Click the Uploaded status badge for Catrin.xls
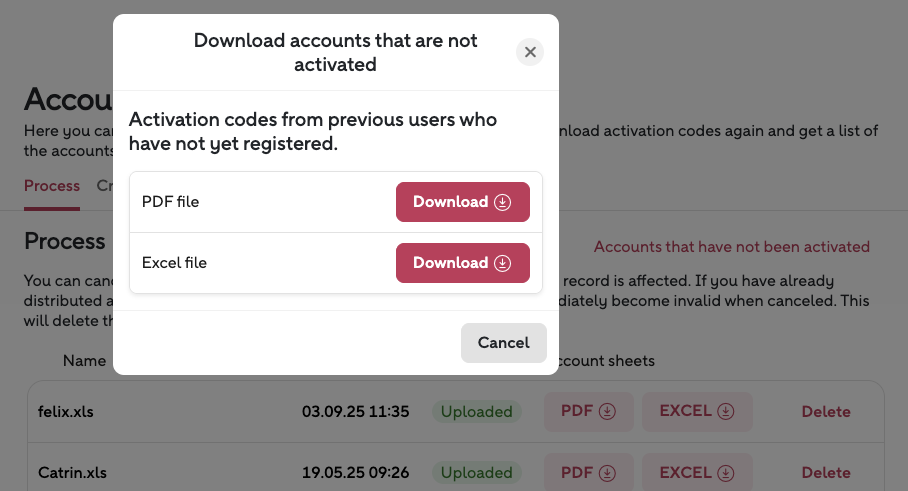 (x=476, y=472)
